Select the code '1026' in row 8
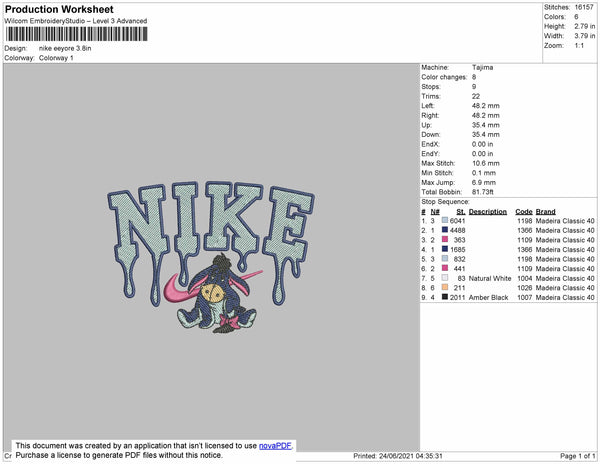 pyautogui.click(x=525, y=288)
